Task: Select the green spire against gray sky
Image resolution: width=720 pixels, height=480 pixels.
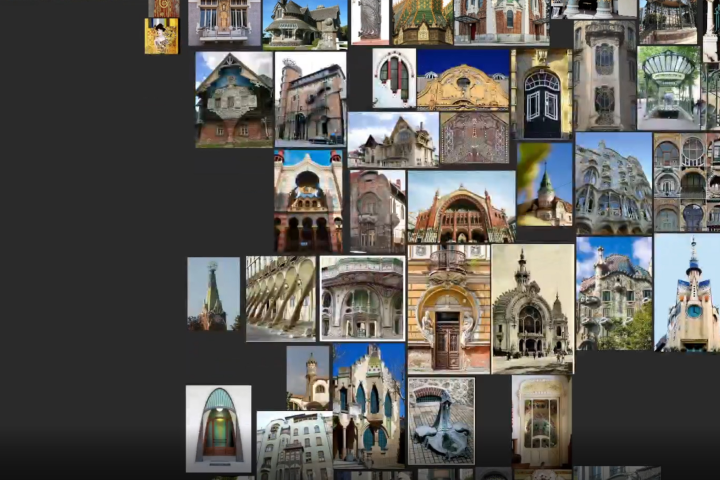Action: click(x=213, y=294)
